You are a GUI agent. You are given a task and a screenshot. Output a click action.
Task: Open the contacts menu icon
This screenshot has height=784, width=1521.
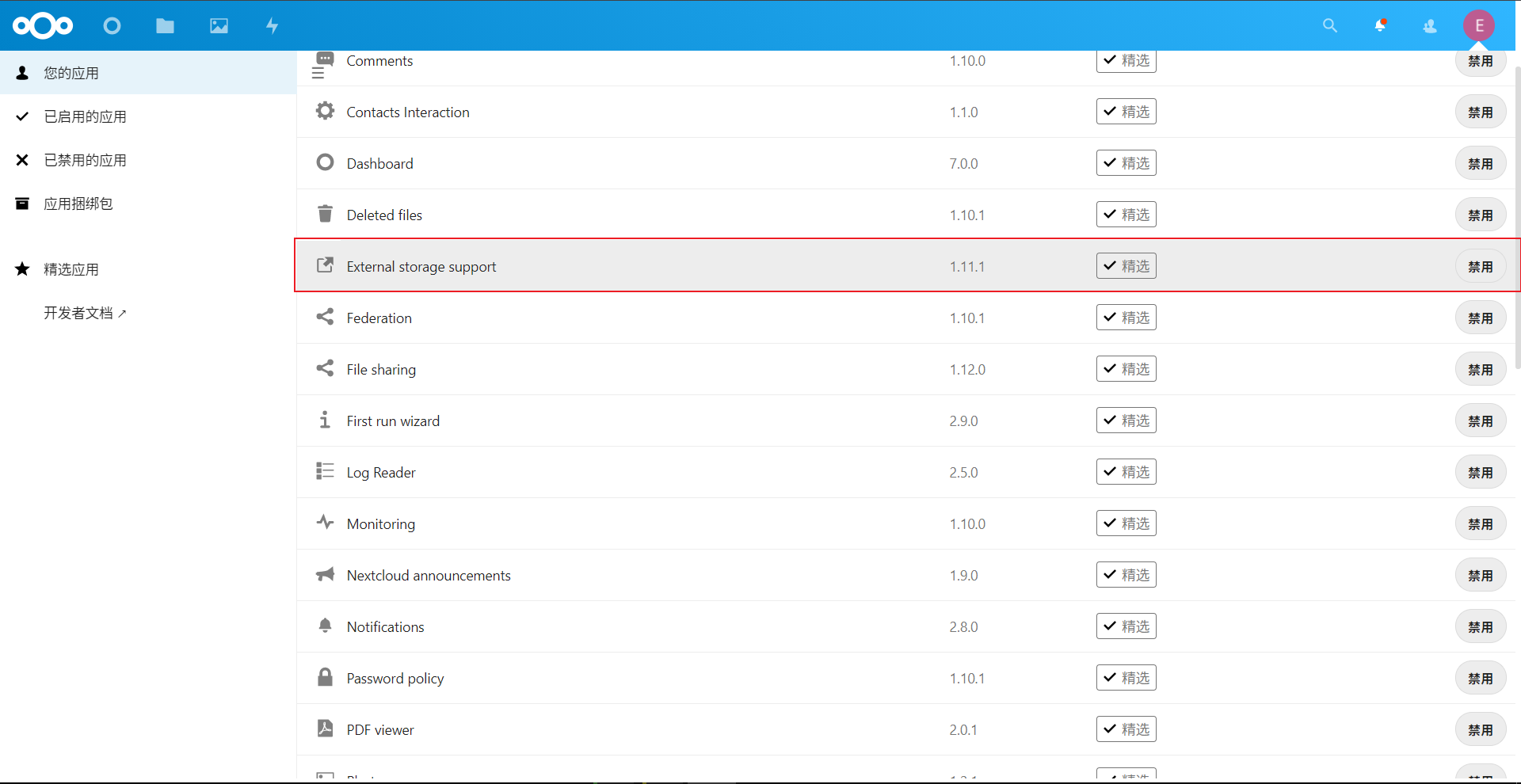pos(1430,26)
